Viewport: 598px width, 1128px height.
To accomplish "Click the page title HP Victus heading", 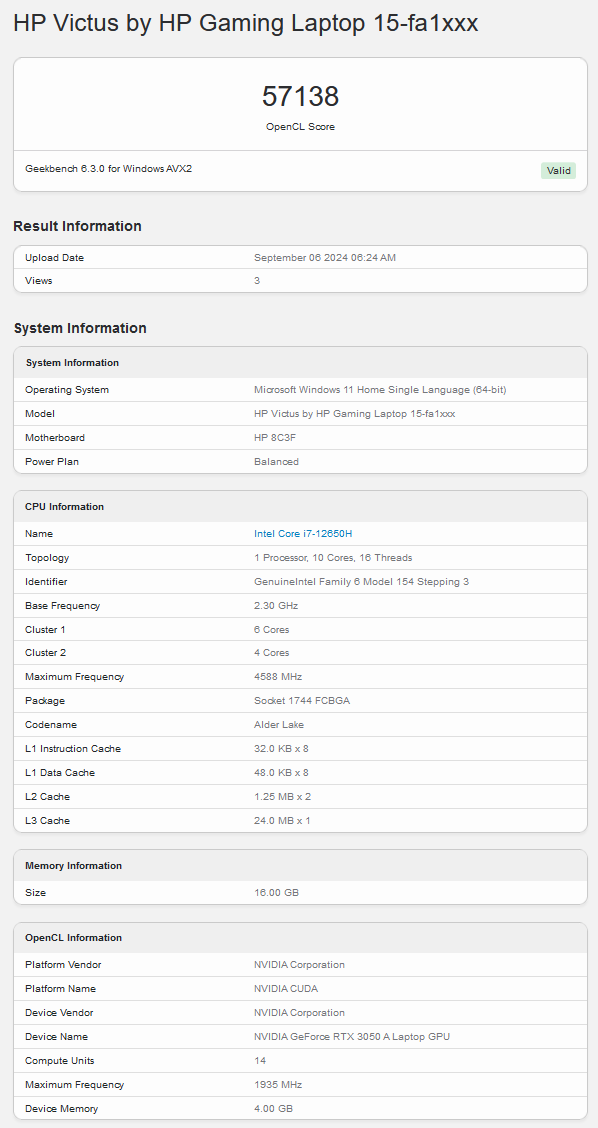I will pyautogui.click(x=245, y=23).
